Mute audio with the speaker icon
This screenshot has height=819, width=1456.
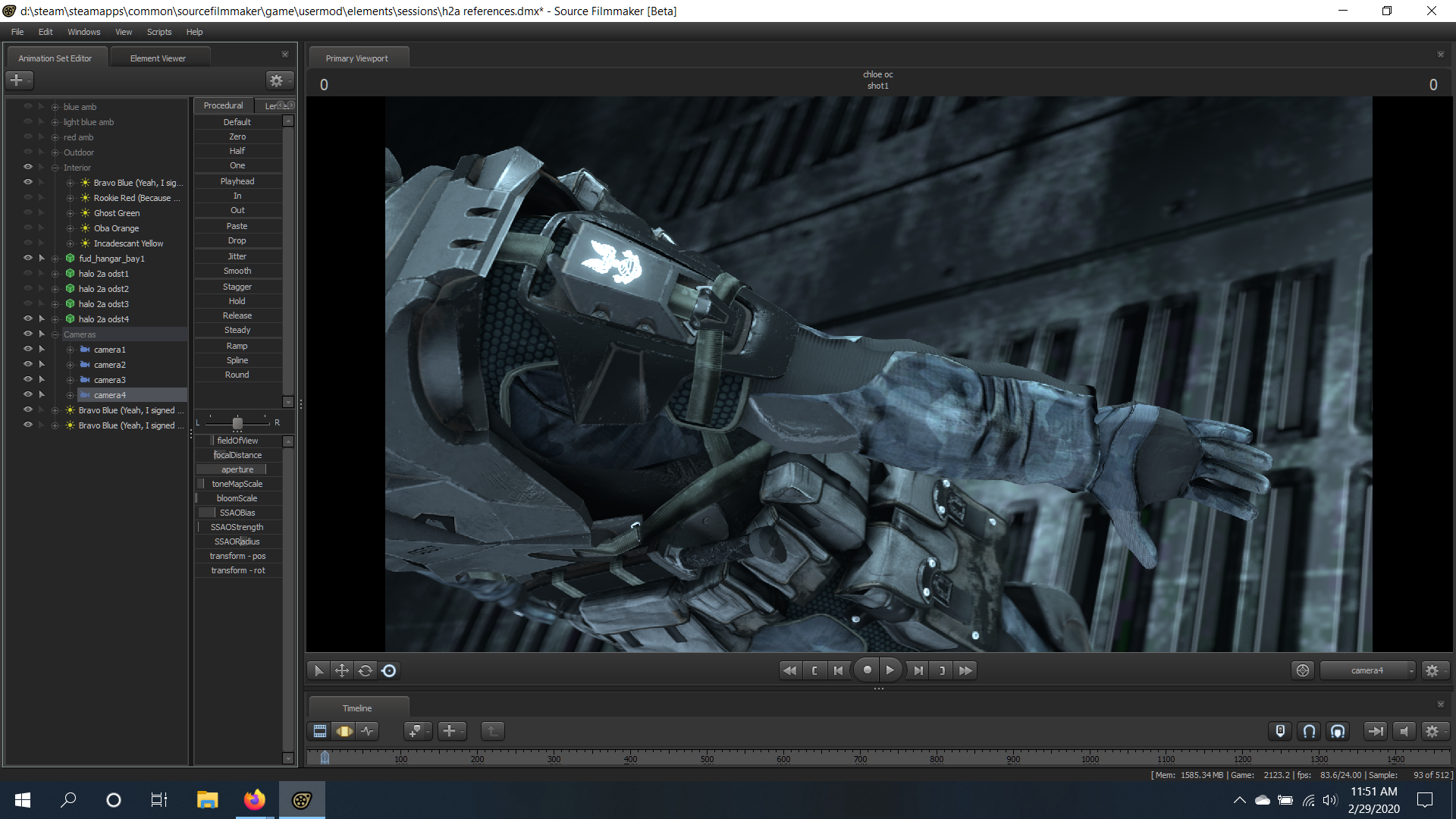pos(1404,731)
